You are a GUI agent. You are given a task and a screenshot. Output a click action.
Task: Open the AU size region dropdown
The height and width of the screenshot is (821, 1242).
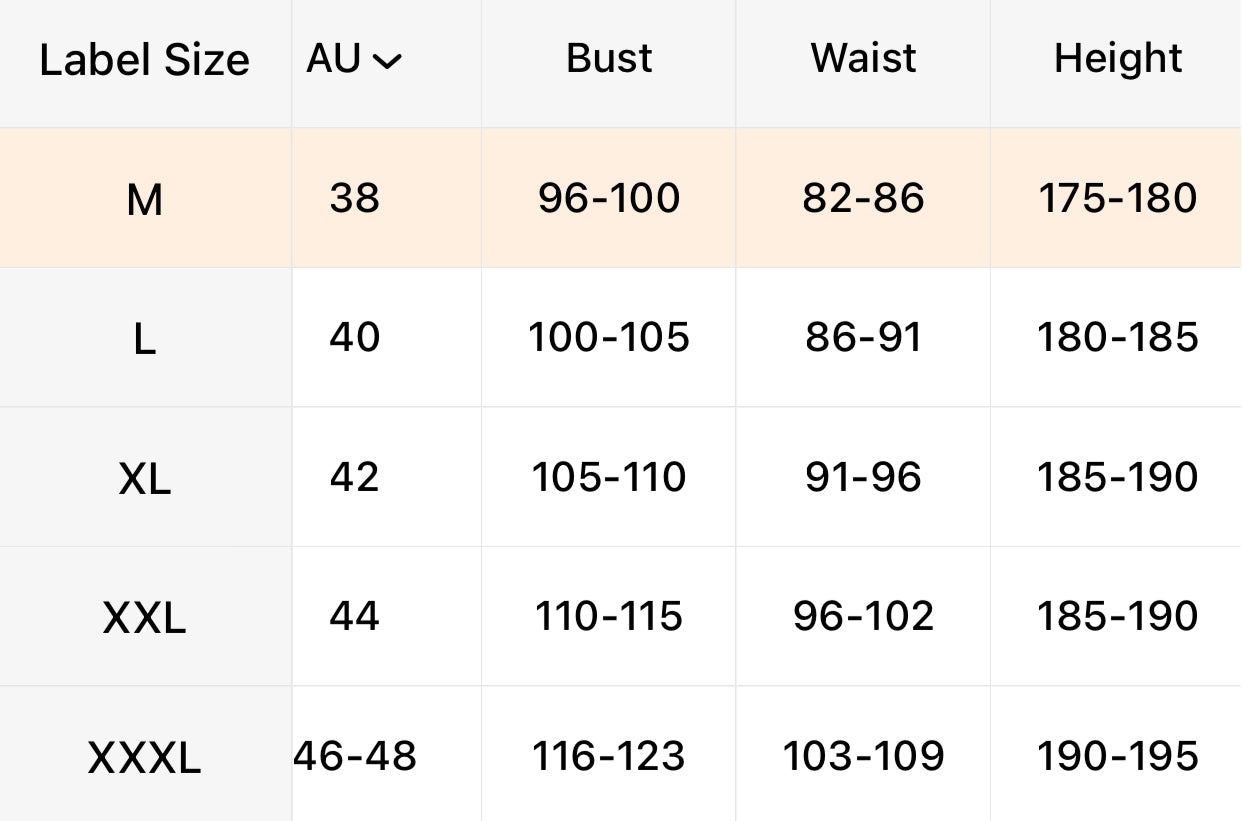tap(352, 60)
